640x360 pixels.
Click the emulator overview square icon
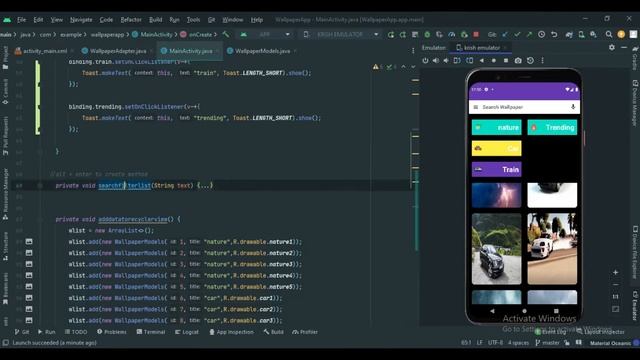click(506, 60)
